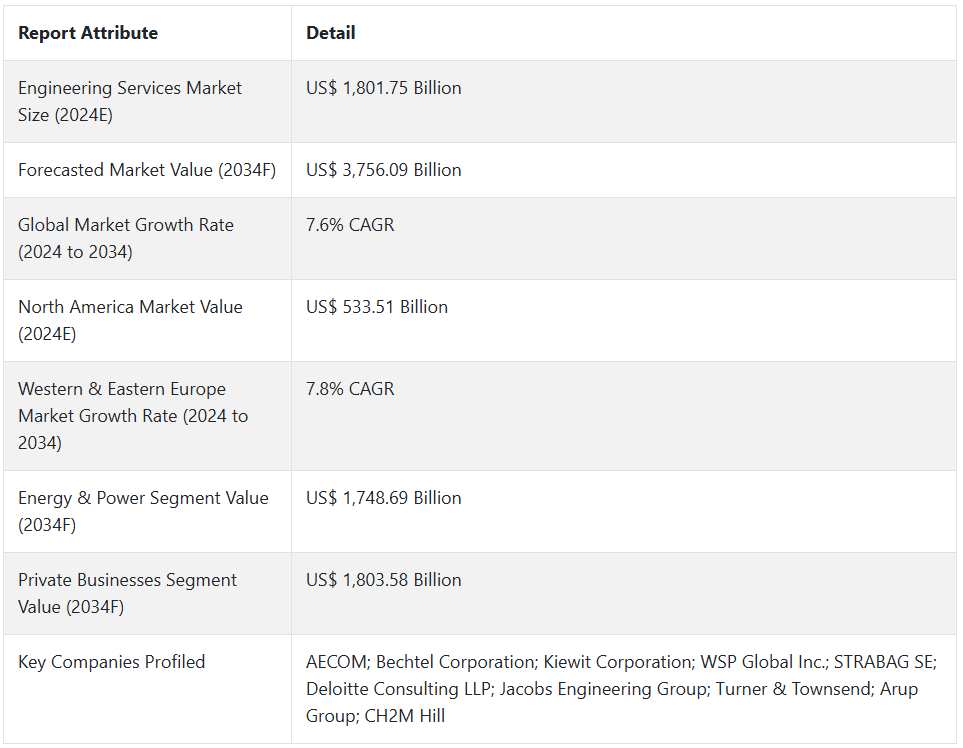Image resolution: width=963 pixels, height=748 pixels.
Task: Click 'AECOM' in the companies list
Action: click(x=336, y=662)
